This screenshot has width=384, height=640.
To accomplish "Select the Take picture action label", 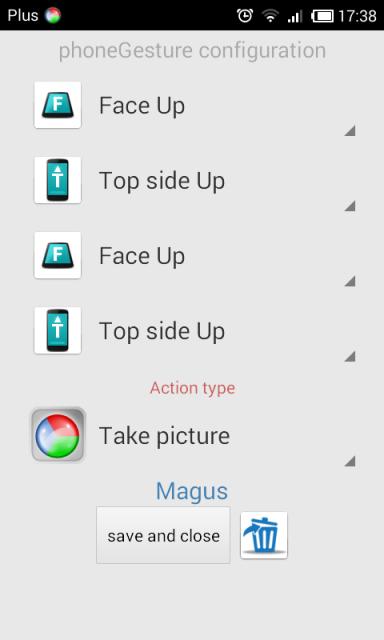I will pos(164,436).
